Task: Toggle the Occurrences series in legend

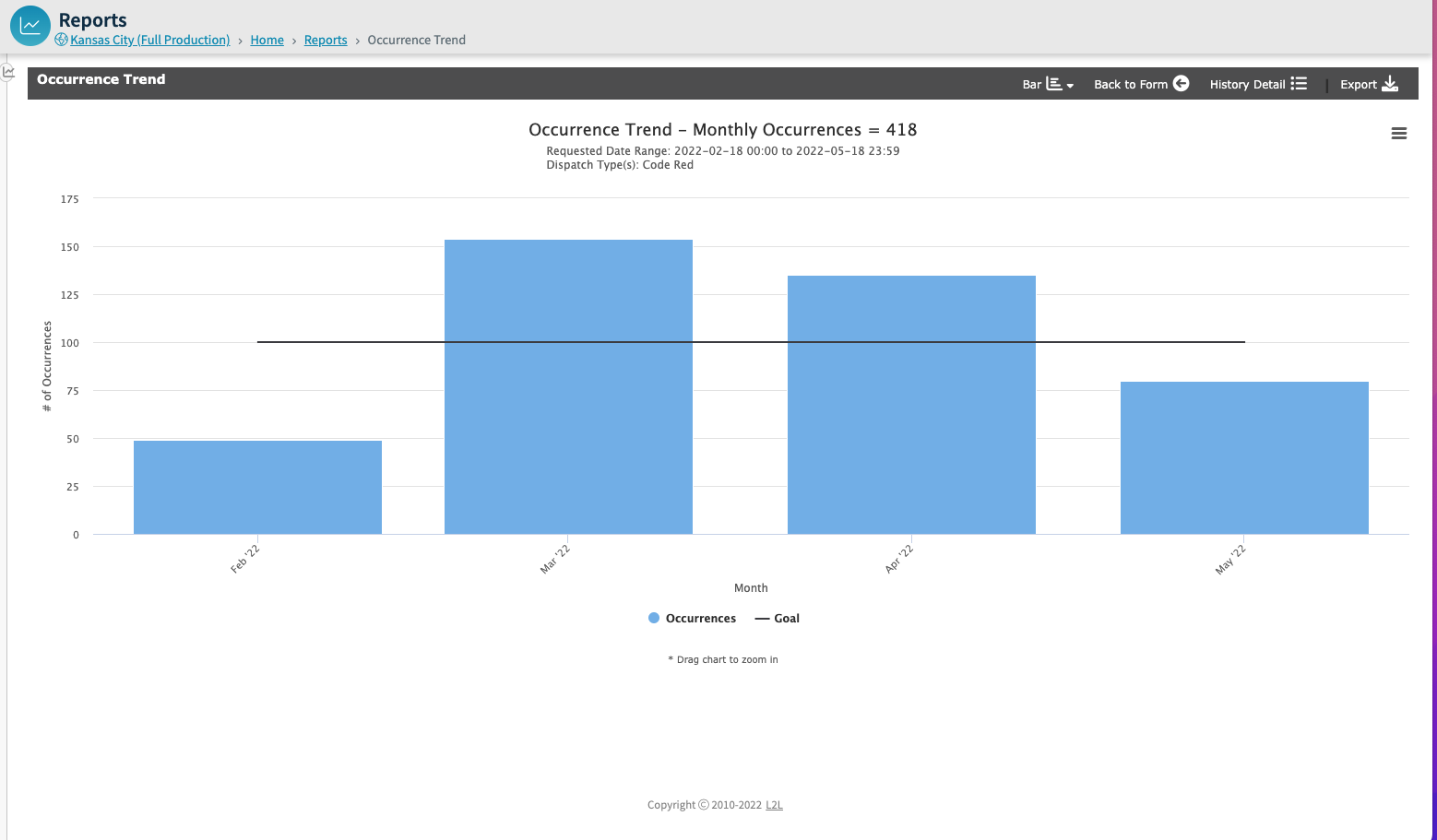Action: point(692,619)
